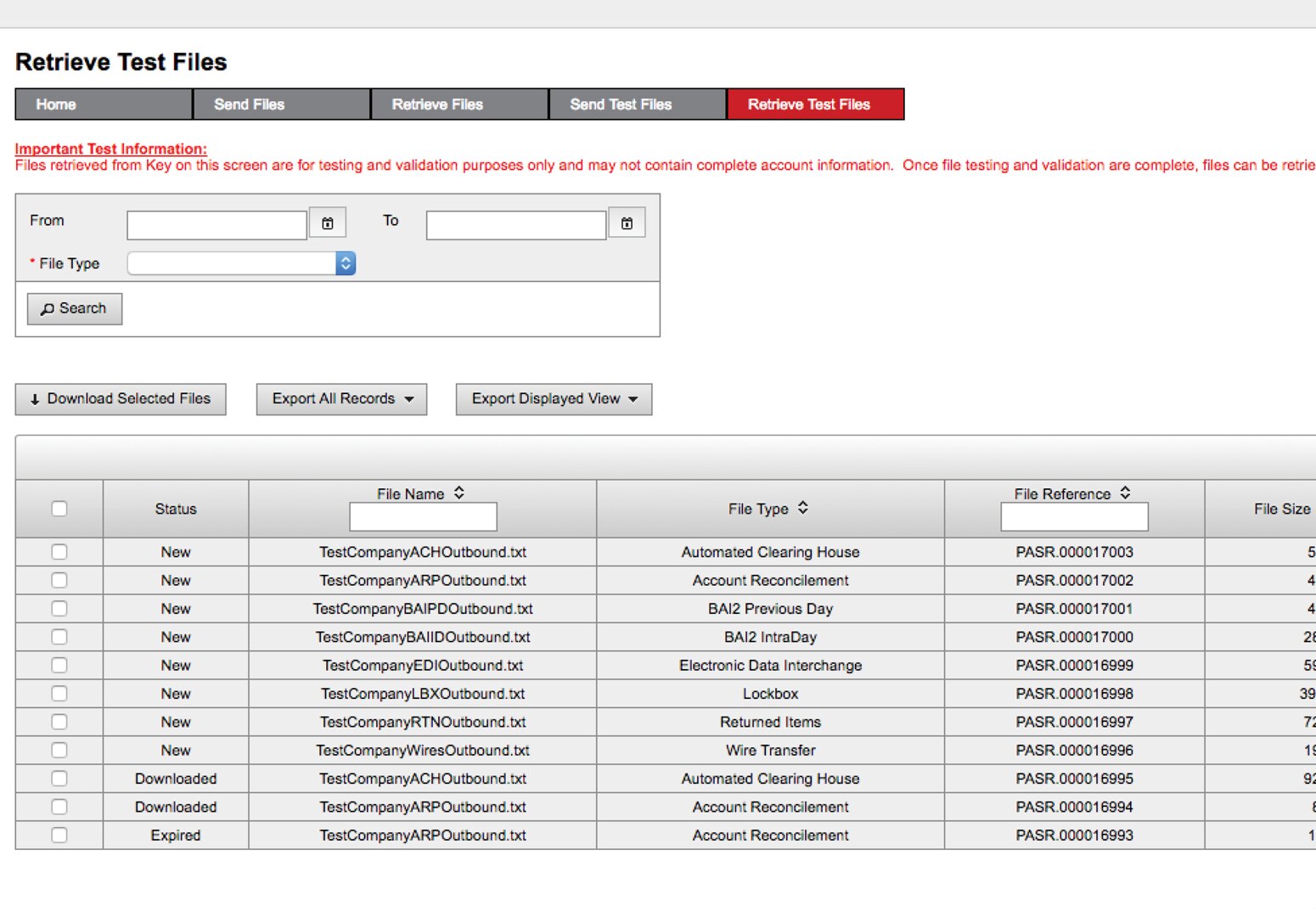The height and width of the screenshot is (923, 1316).
Task: Select the Expired TestCompanyARPOutbound.txt row checkbox
Action: coord(59,835)
